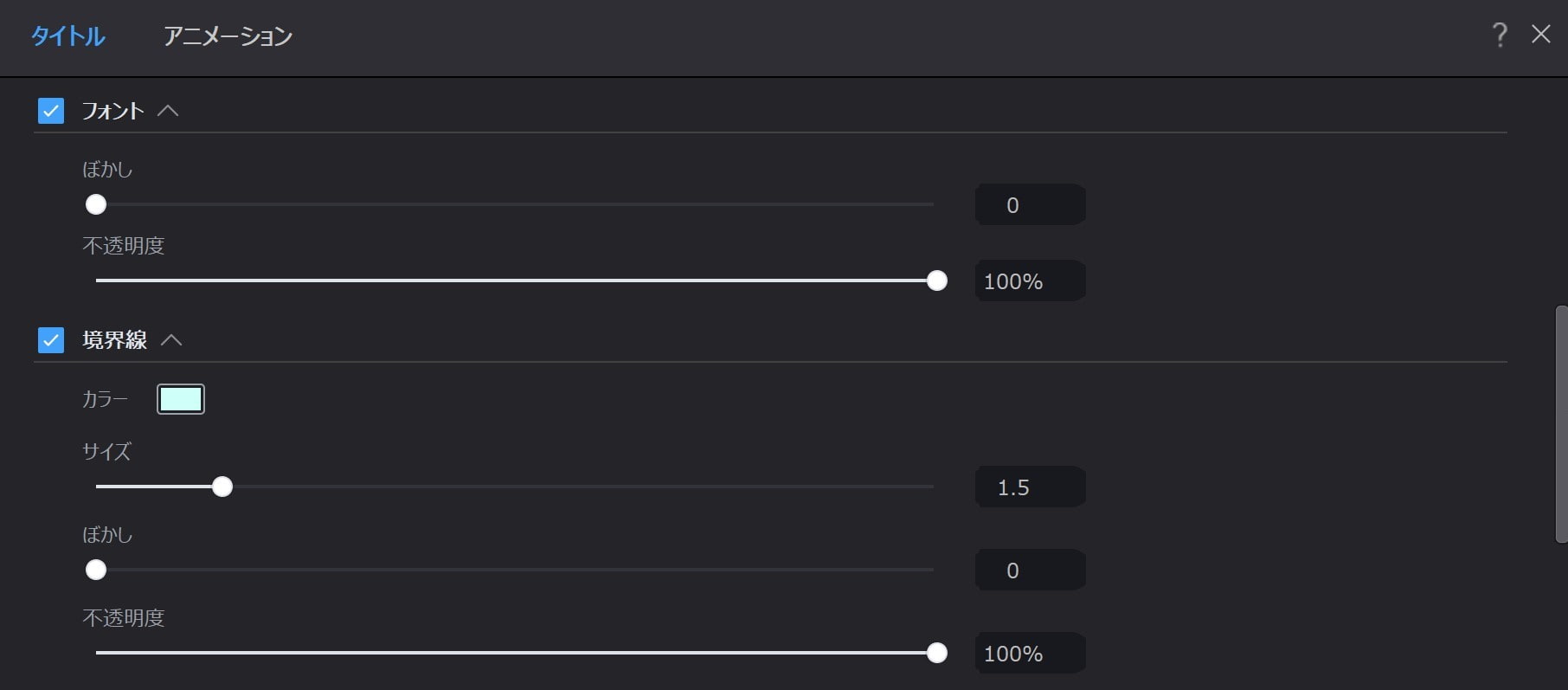The height and width of the screenshot is (690, 1568).
Task: Collapse the 境界線 section chevron
Action: [171, 340]
